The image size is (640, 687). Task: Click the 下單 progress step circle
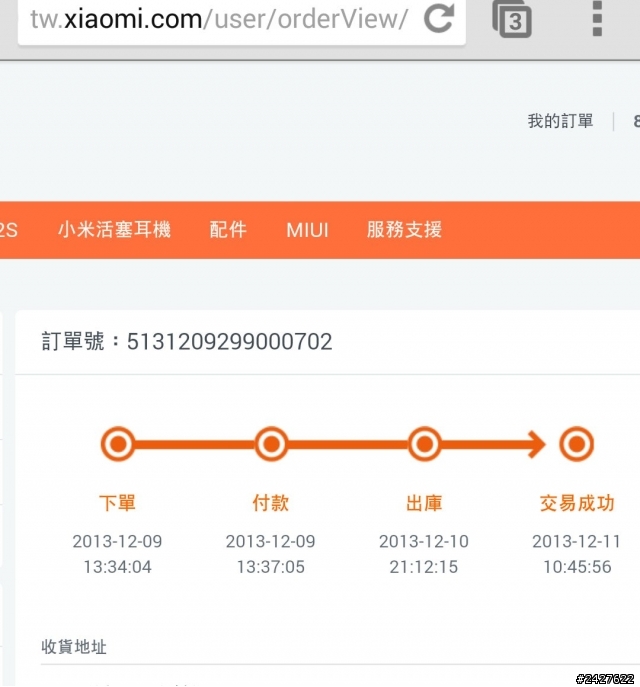(118, 444)
